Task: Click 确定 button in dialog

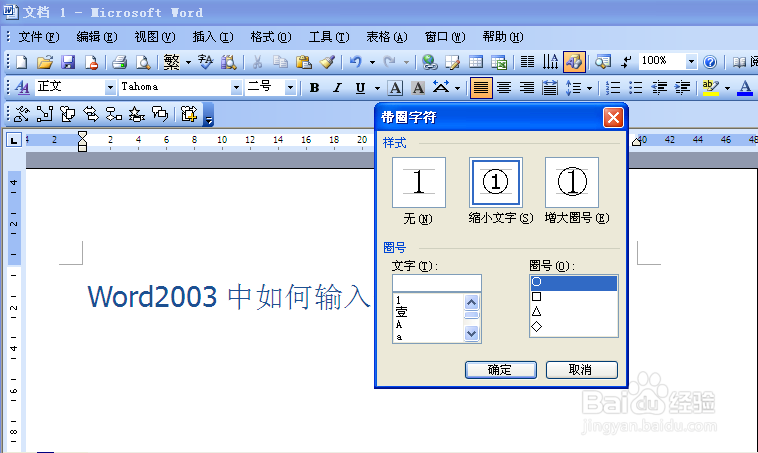Action: click(501, 370)
